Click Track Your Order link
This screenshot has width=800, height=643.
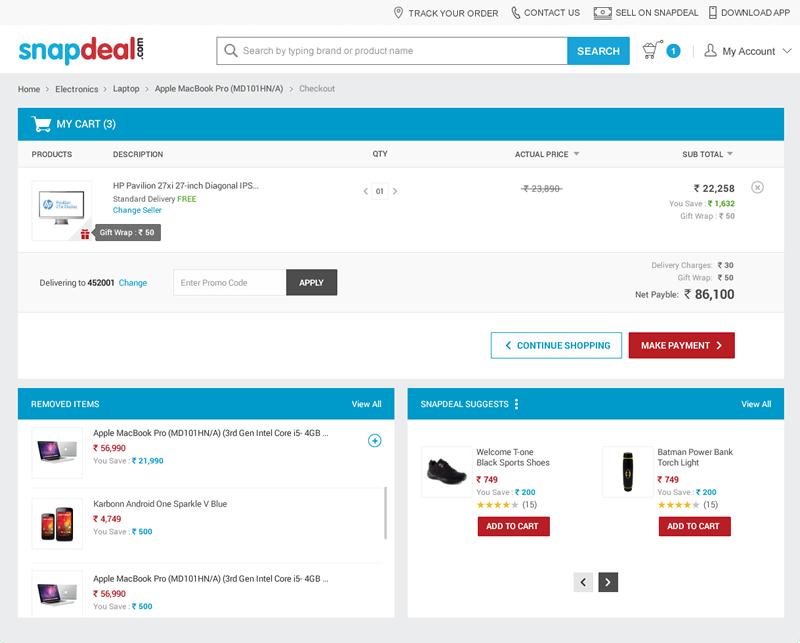click(453, 13)
